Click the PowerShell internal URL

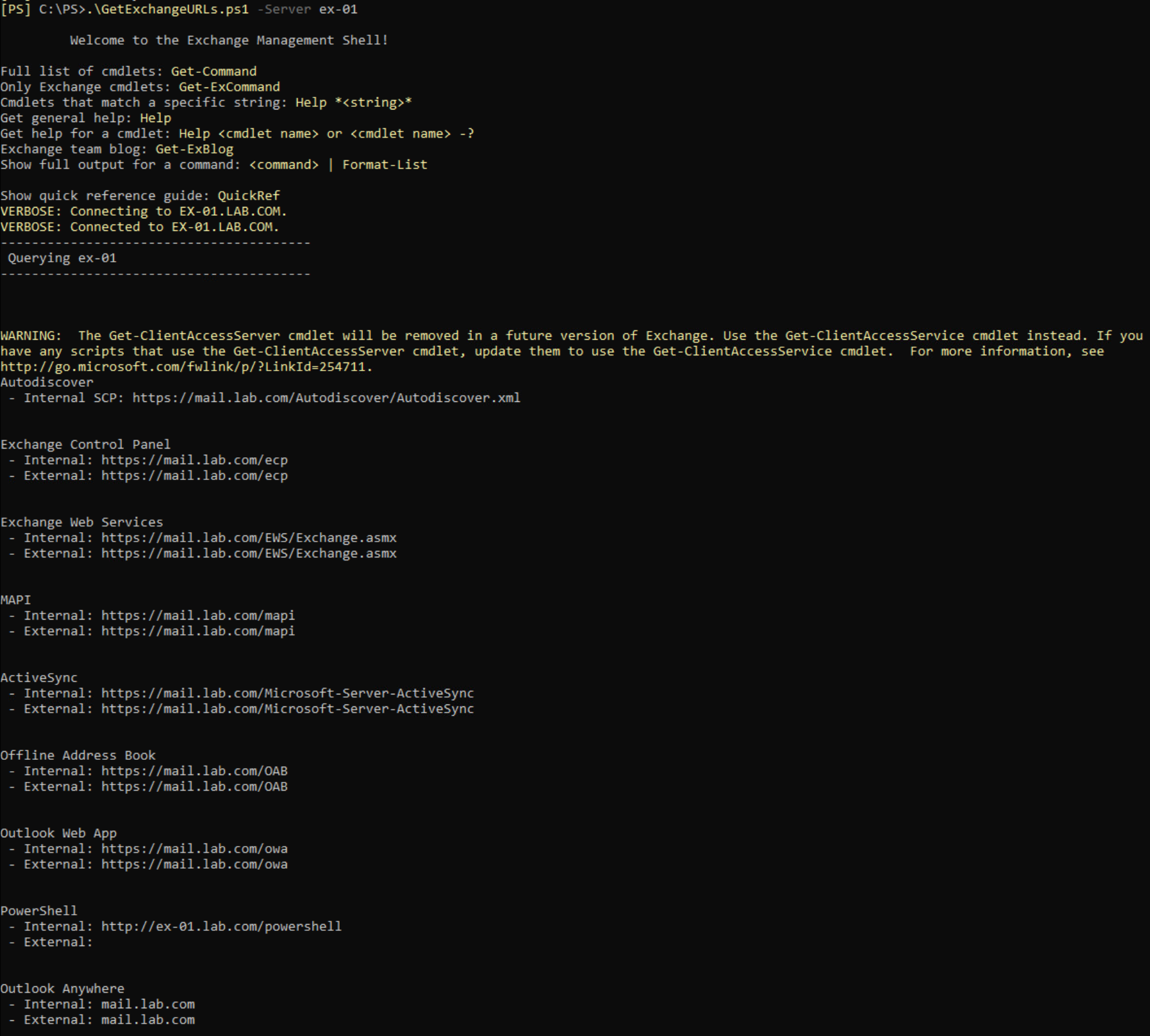(221, 927)
